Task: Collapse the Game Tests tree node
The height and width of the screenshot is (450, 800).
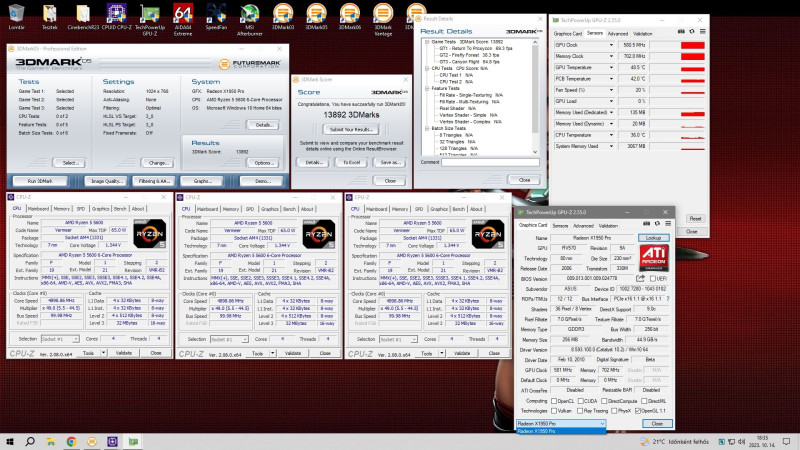Action: (427, 42)
